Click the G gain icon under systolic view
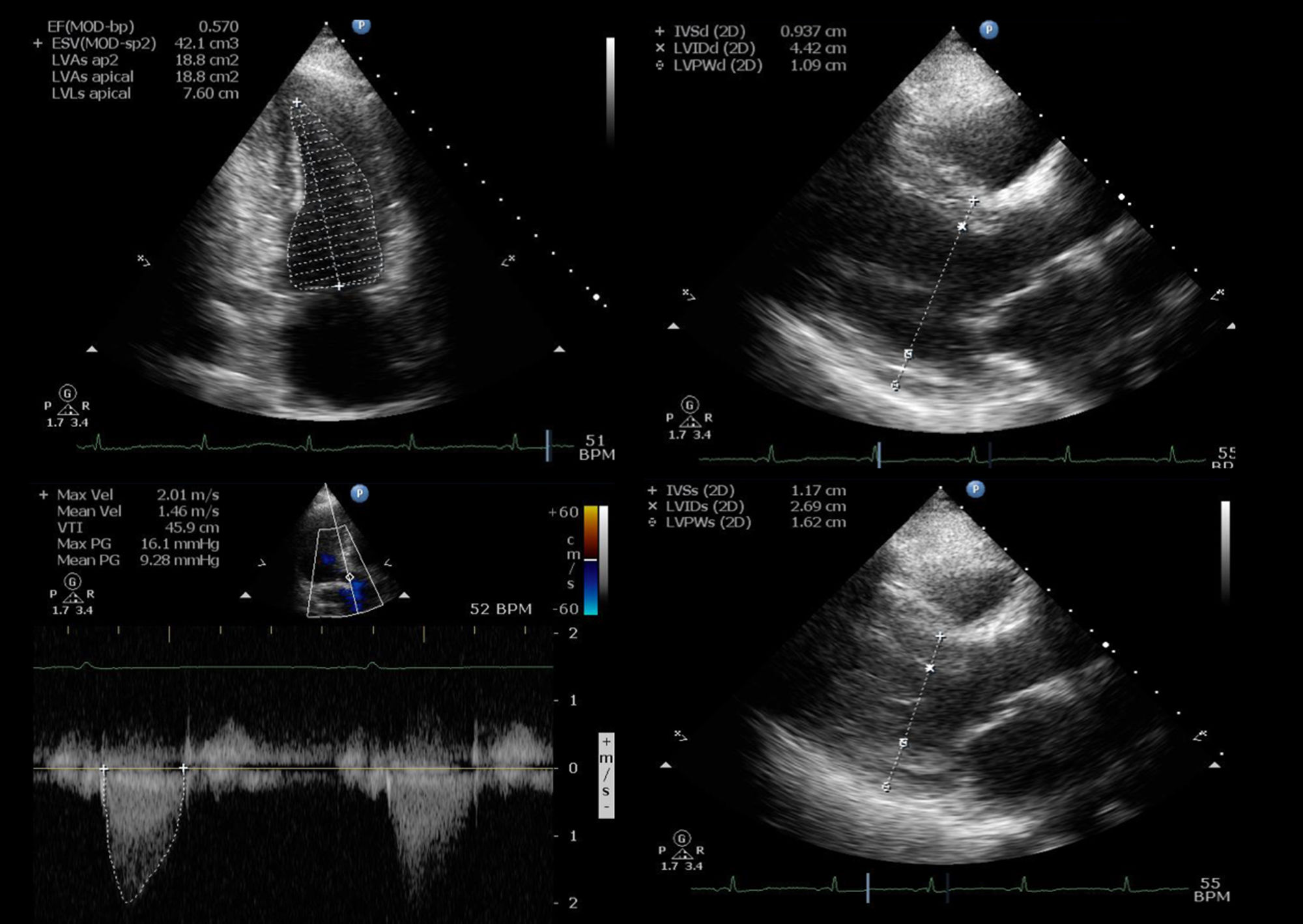The width and height of the screenshot is (1303, 924). 681,837
